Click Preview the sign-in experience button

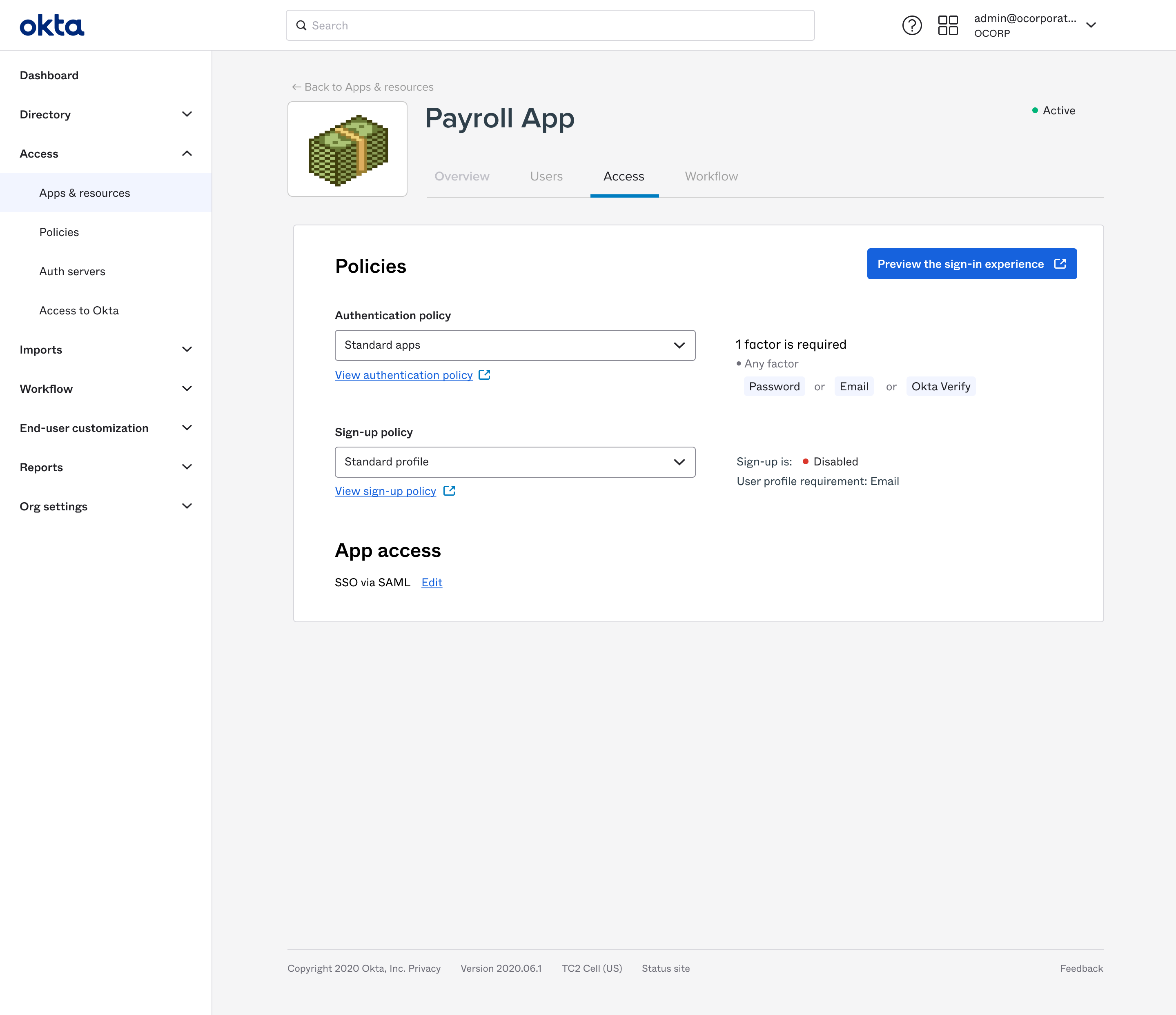971,264
